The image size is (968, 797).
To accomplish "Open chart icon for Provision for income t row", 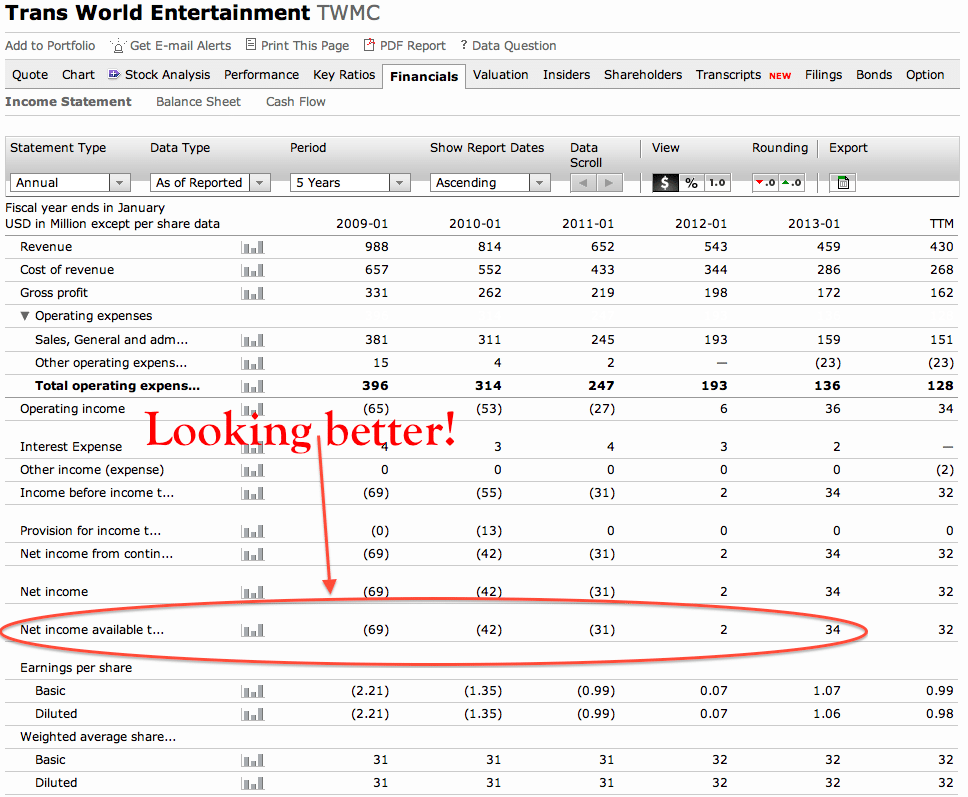I will click(252, 532).
